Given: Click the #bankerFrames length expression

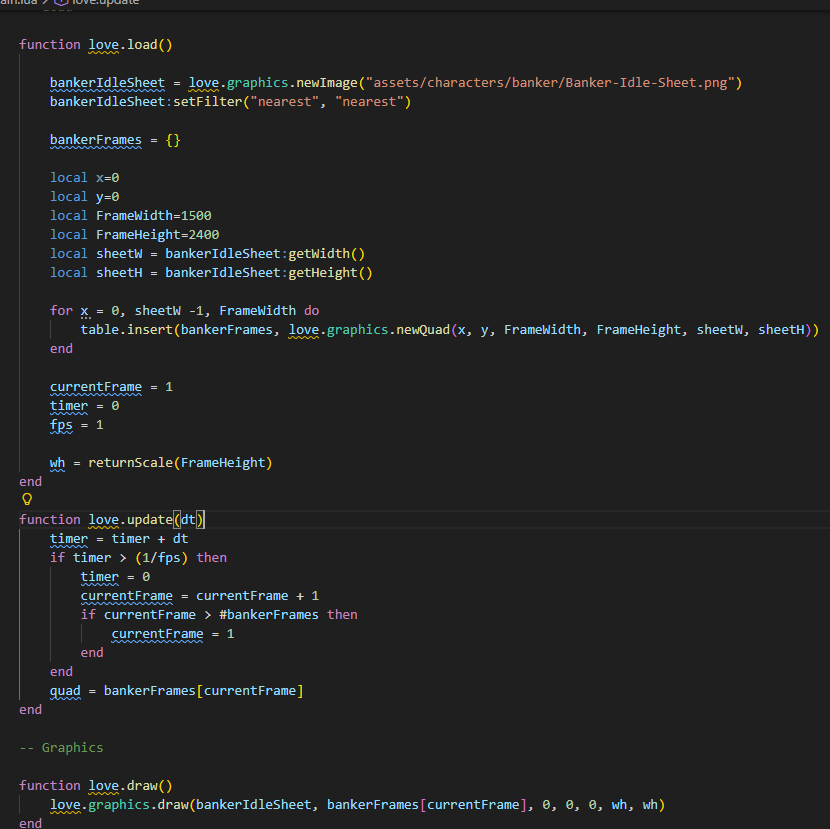Looking at the screenshot, I should tap(267, 615).
